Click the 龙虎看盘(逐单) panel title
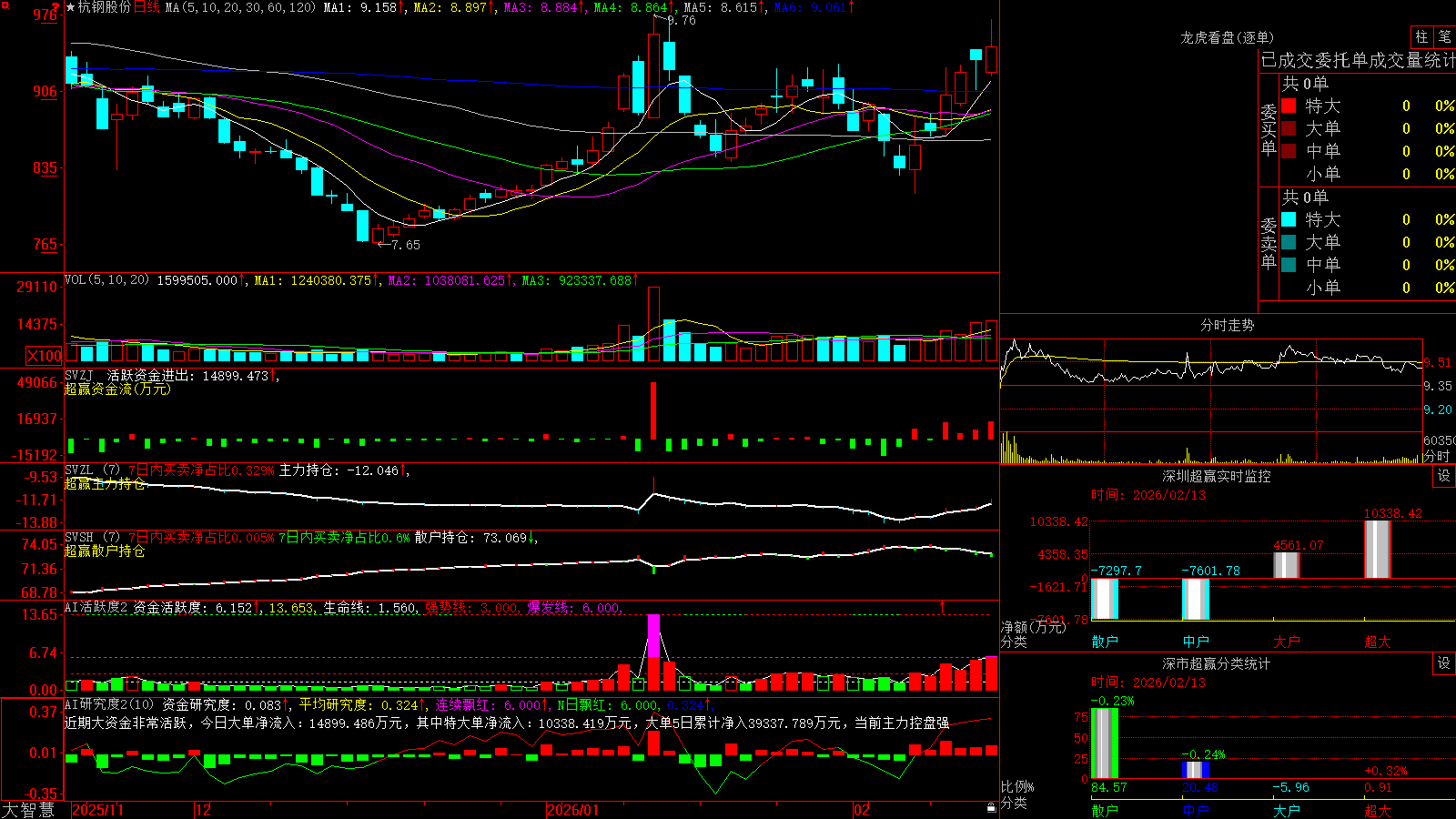Viewport: 1456px width, 819px height. click(1227, 37)
